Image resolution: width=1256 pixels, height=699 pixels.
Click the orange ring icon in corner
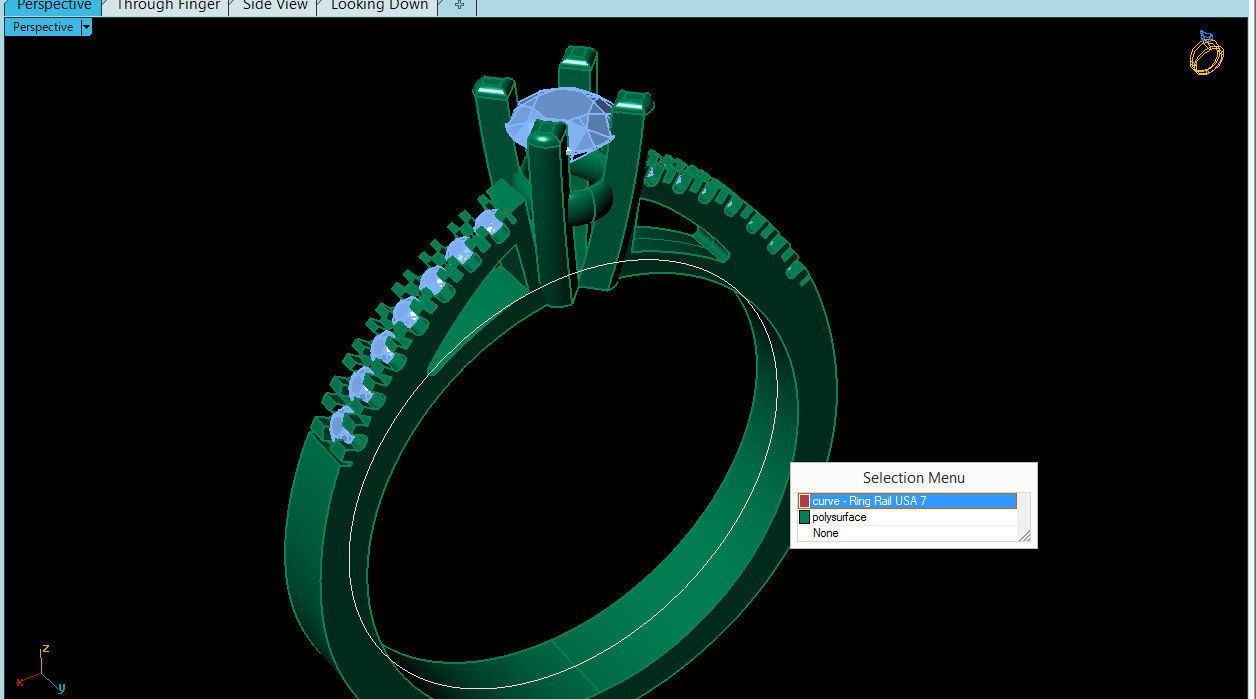click(1206, 52)
